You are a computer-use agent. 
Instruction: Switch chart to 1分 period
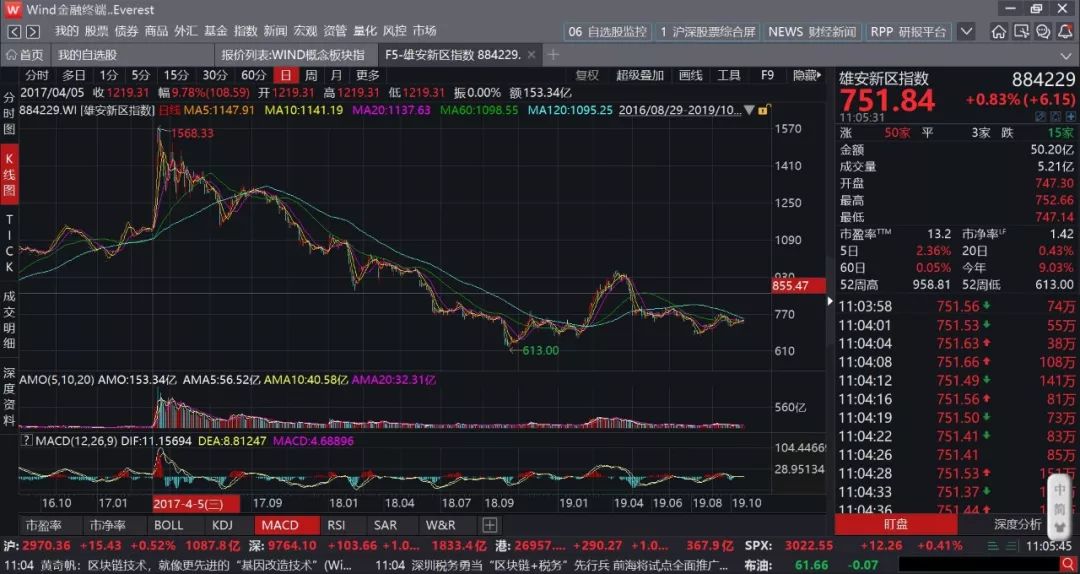[x=109, y=75]
